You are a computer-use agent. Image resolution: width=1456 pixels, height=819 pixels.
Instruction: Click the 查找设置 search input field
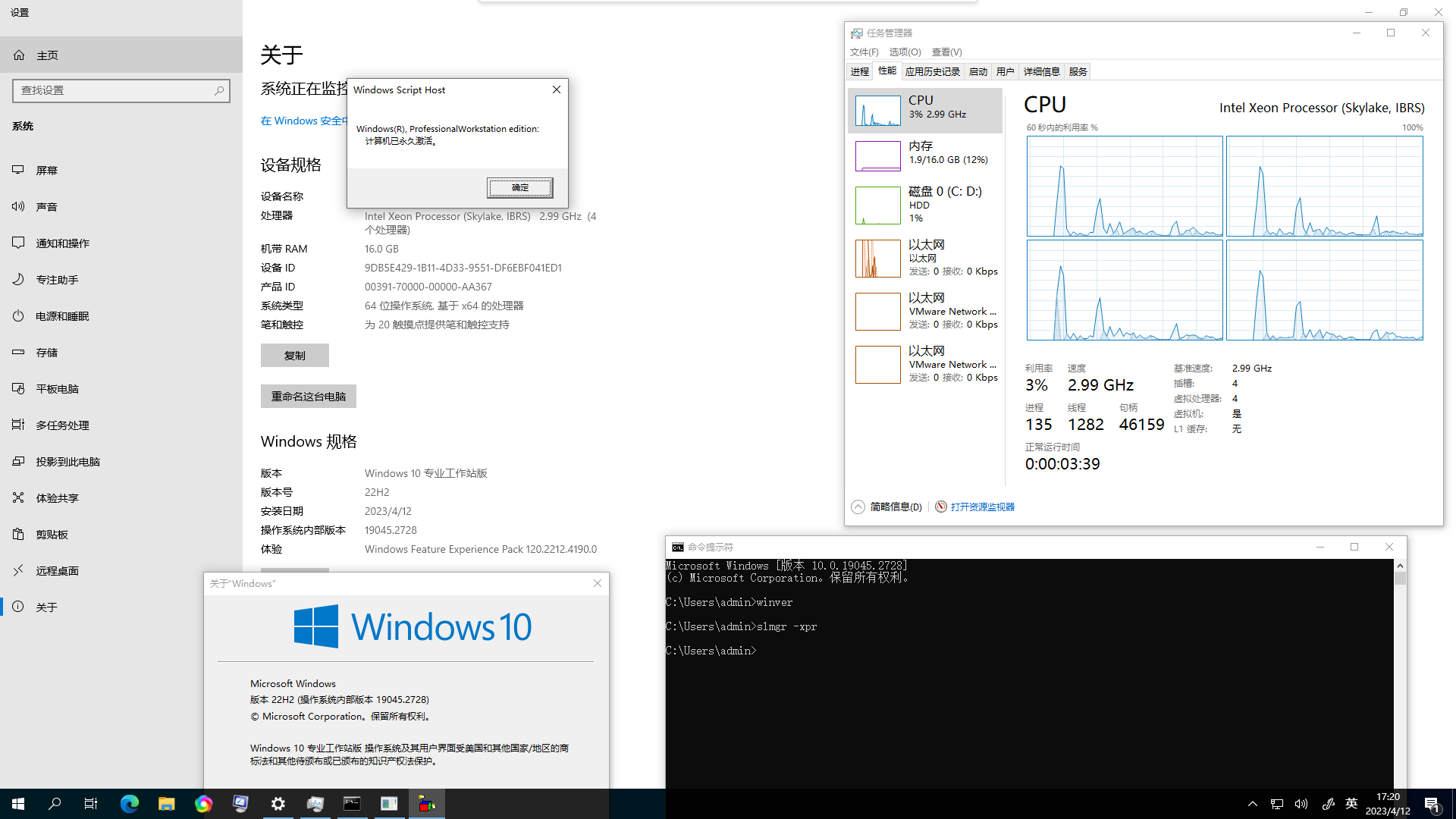[121, 90]
